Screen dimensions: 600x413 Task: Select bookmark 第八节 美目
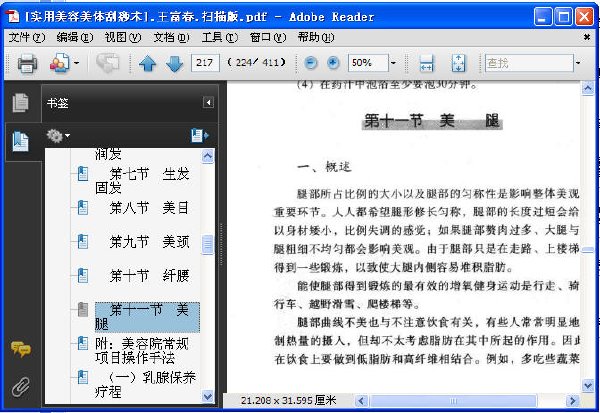pos(149,208)
